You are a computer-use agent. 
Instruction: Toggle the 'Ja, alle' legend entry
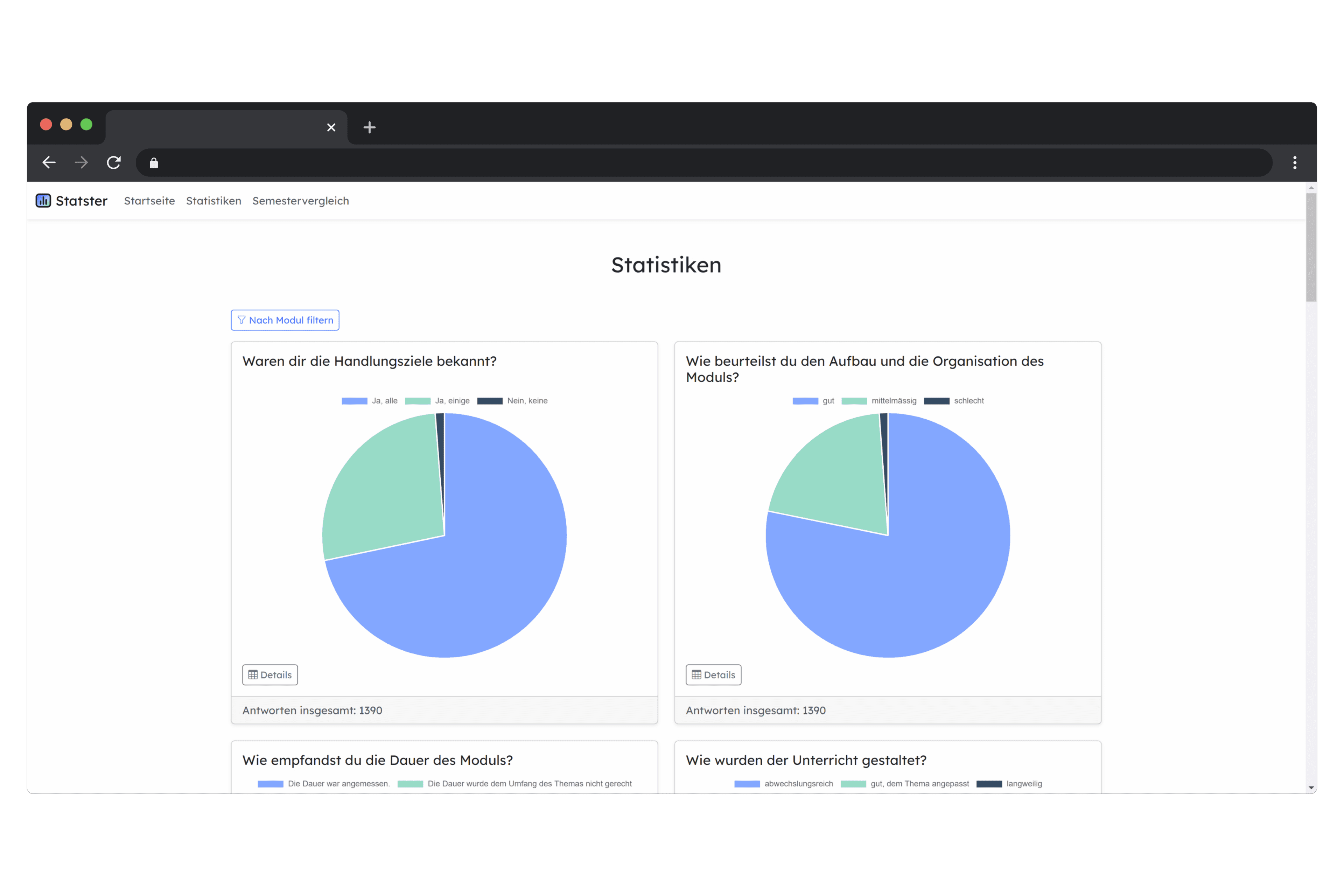(369, 400)
